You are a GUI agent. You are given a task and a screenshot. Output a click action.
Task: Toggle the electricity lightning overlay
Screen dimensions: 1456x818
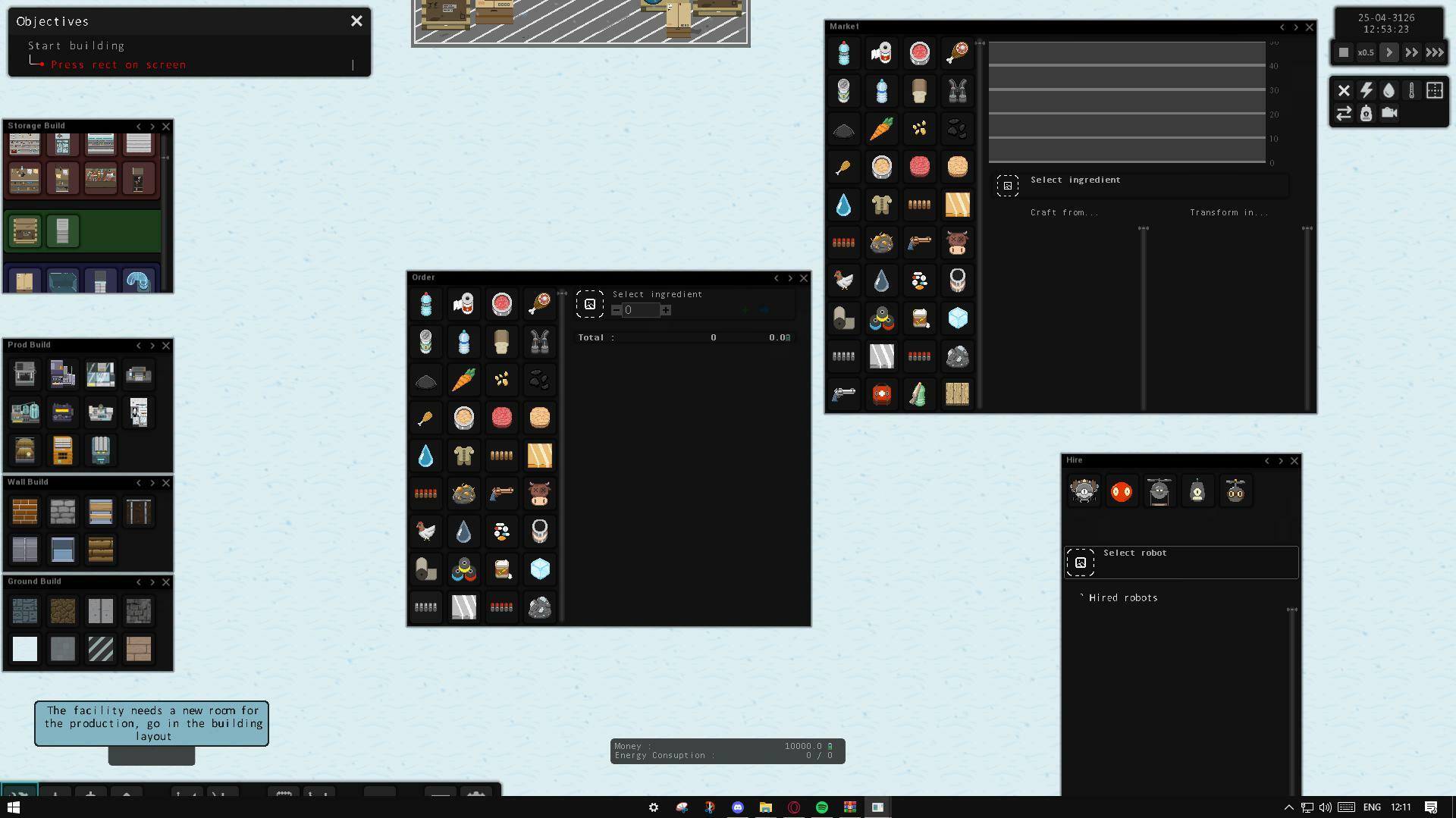click(x=1366, y=90)
